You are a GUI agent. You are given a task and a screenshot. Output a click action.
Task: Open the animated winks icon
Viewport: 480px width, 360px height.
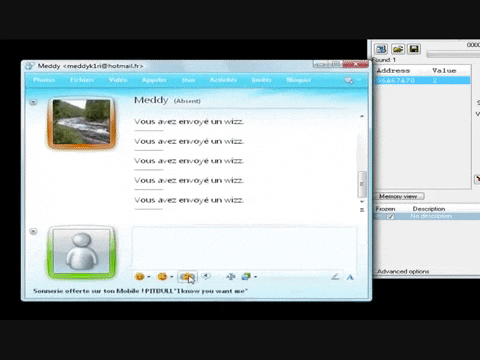[x=162, y=277]
